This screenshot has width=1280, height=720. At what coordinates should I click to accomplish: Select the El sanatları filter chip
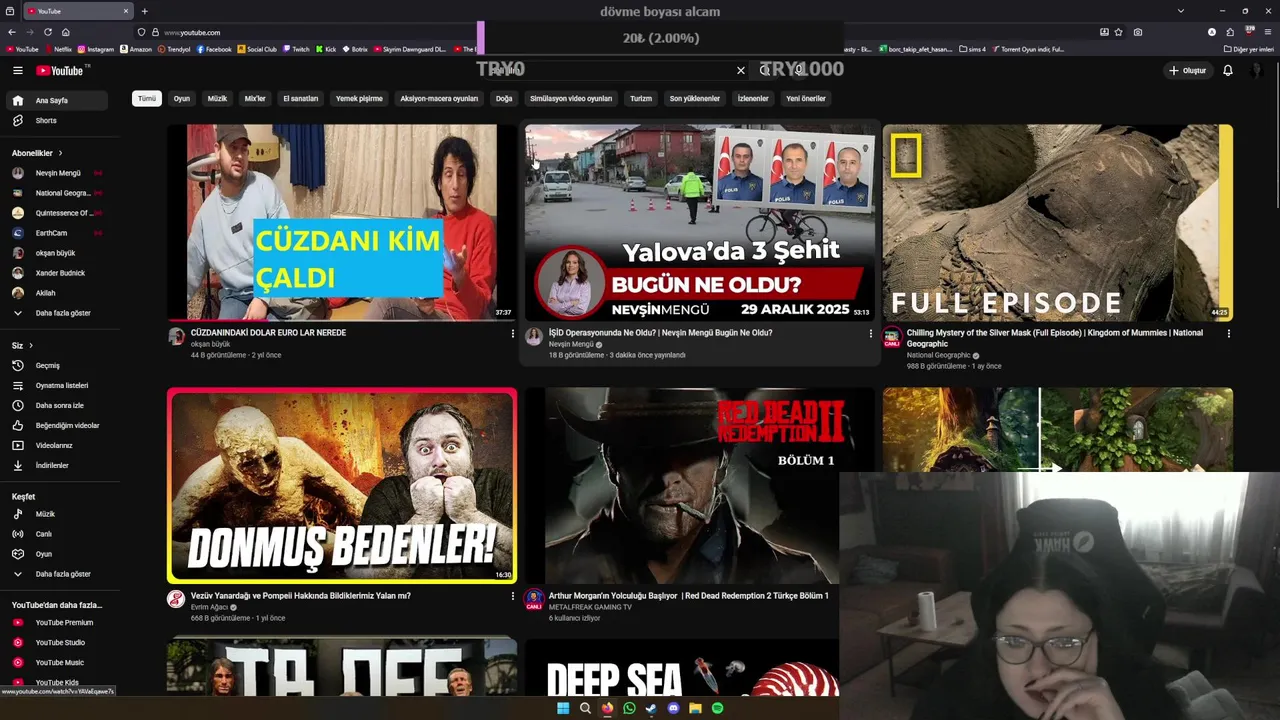pos(300,98)
